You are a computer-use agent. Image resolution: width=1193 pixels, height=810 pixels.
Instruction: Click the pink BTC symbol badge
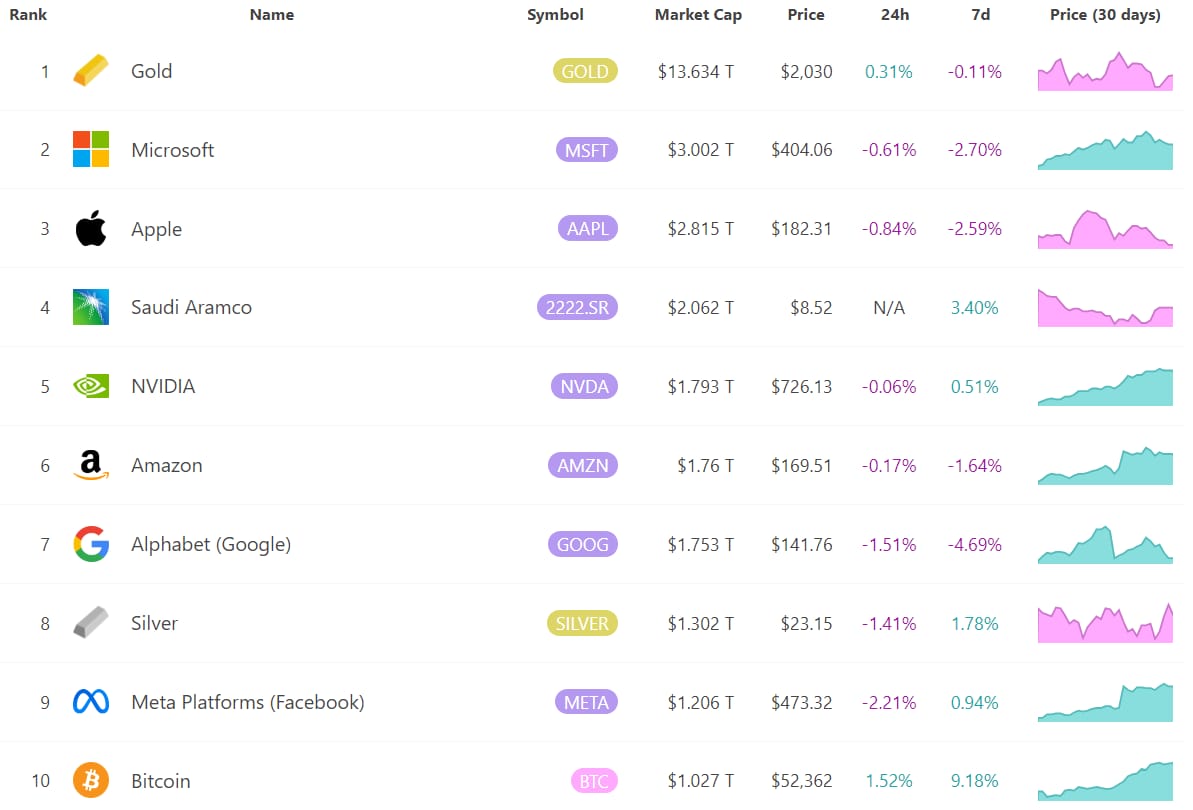pyautogui.click(x=594, y=781)
